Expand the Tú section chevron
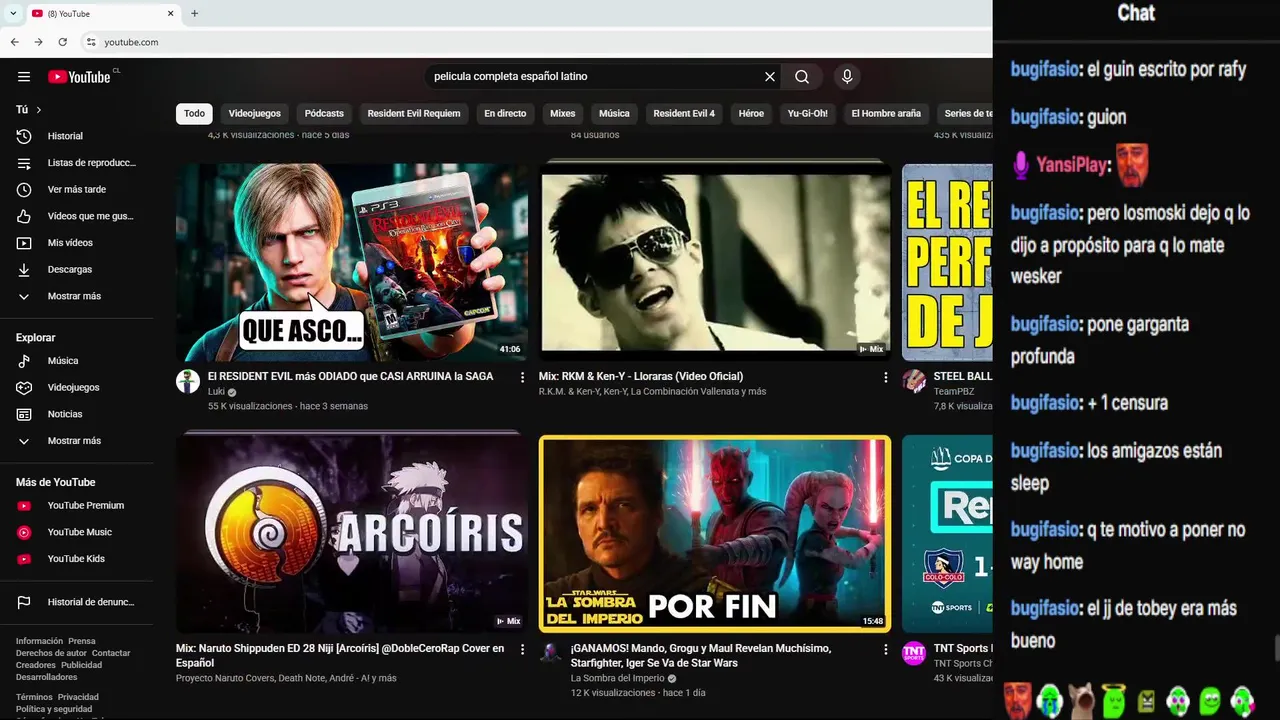The height and width of the screenshot is (720, 1280). tap(39, 110)
